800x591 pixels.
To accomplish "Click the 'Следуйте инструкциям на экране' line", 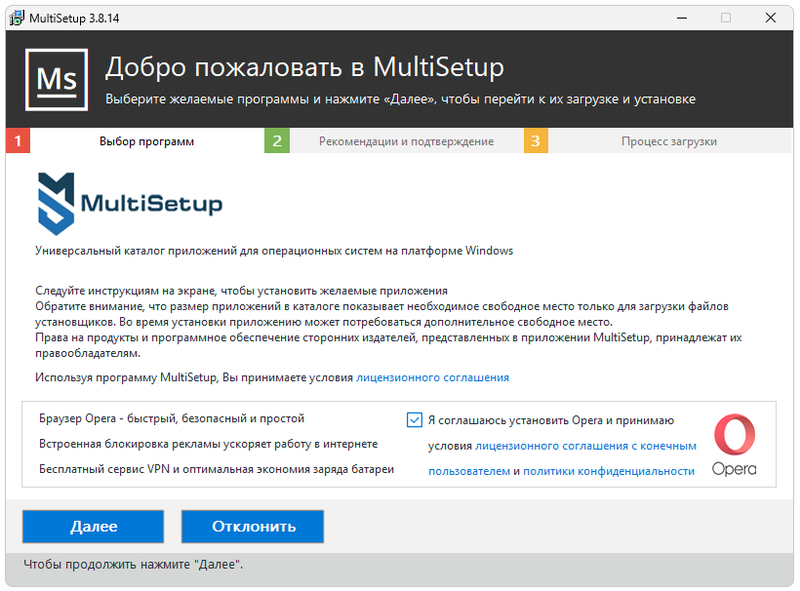I will (241, 291).
